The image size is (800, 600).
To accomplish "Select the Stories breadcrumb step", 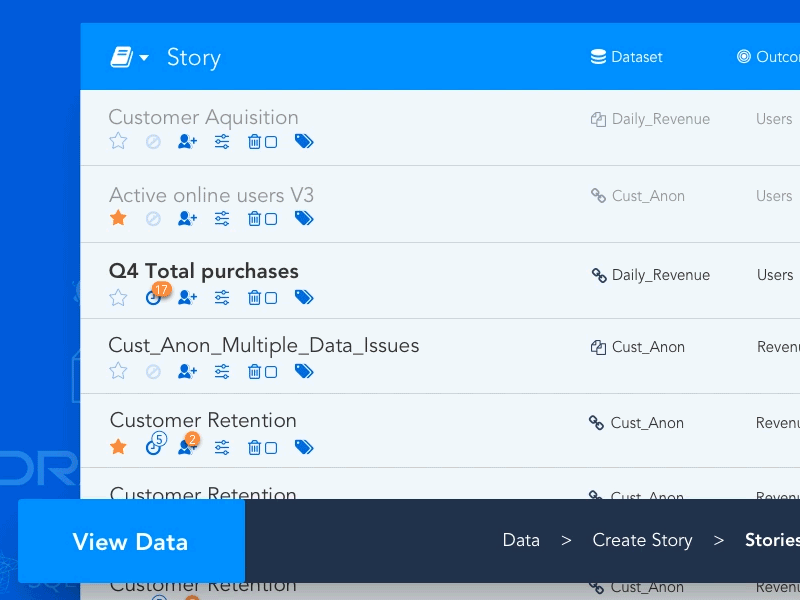I will pos(772,540).
